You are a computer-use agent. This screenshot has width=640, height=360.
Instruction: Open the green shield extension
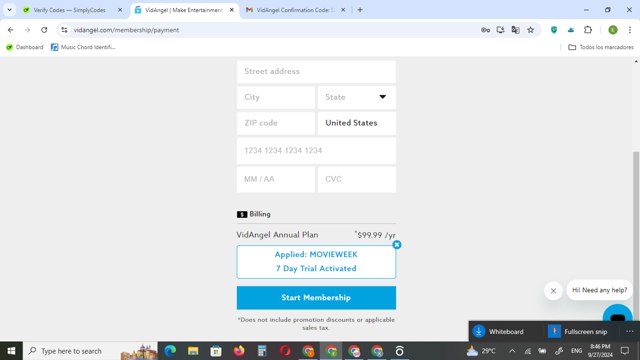point(554,30)
